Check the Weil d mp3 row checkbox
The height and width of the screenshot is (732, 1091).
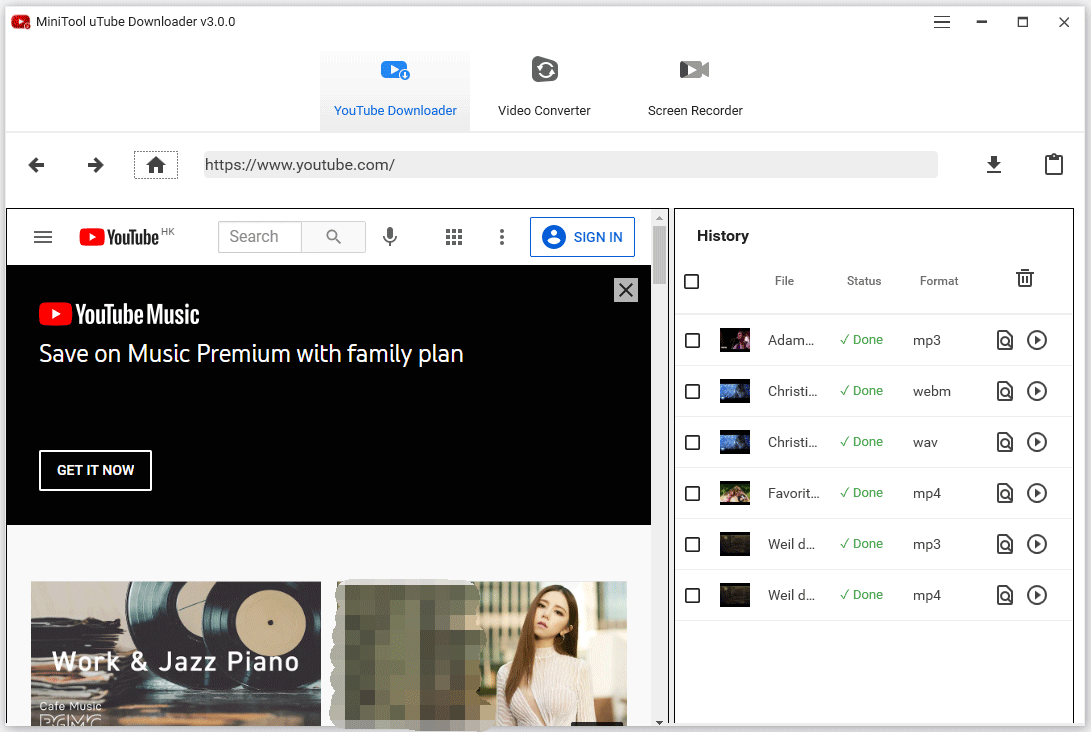pyautogui.click(x=692, y=544)
